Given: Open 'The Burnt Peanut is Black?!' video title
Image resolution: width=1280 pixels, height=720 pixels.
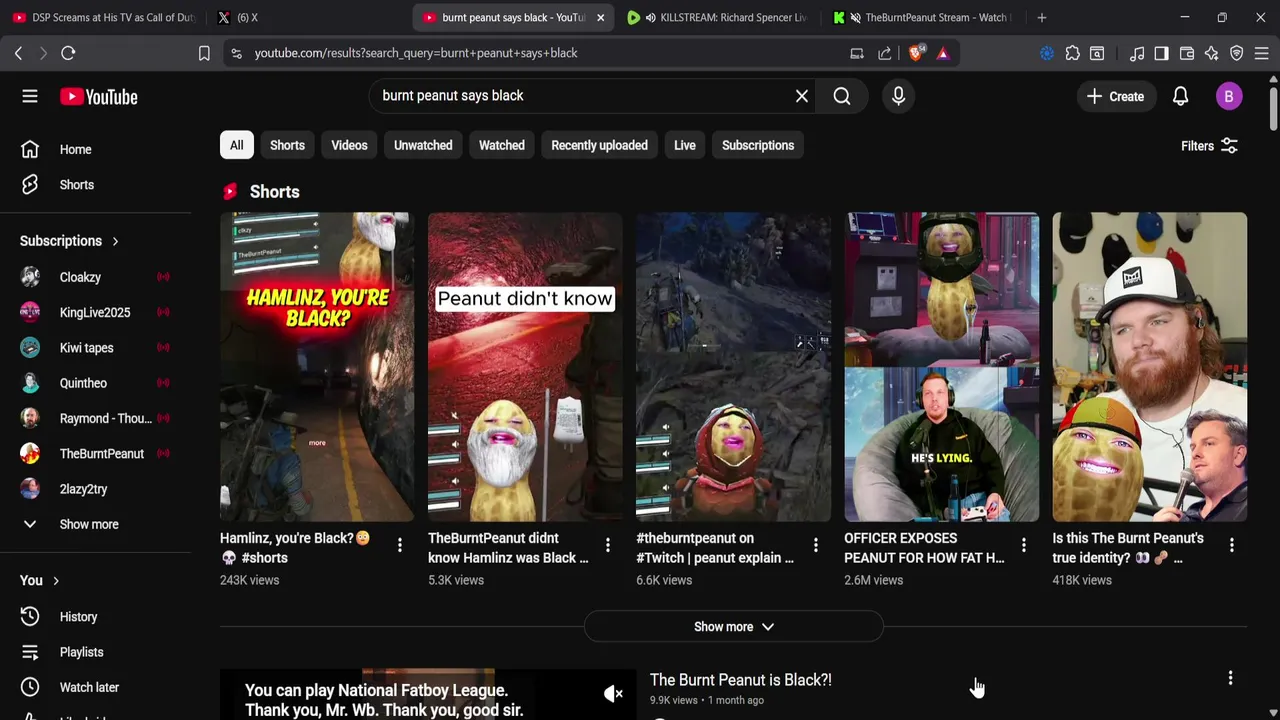Looking at the screenshot, I should (x=741, y=680).
